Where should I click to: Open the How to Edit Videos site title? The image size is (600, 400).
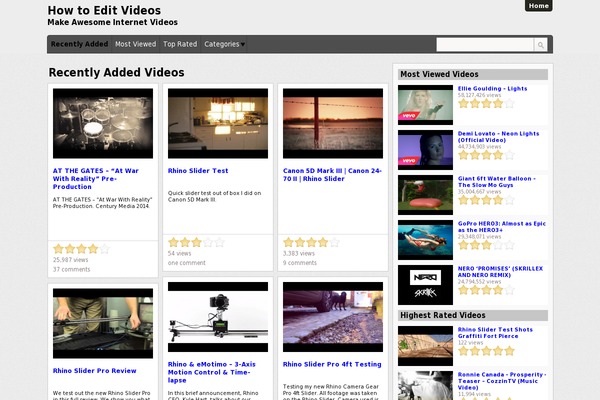104,10
